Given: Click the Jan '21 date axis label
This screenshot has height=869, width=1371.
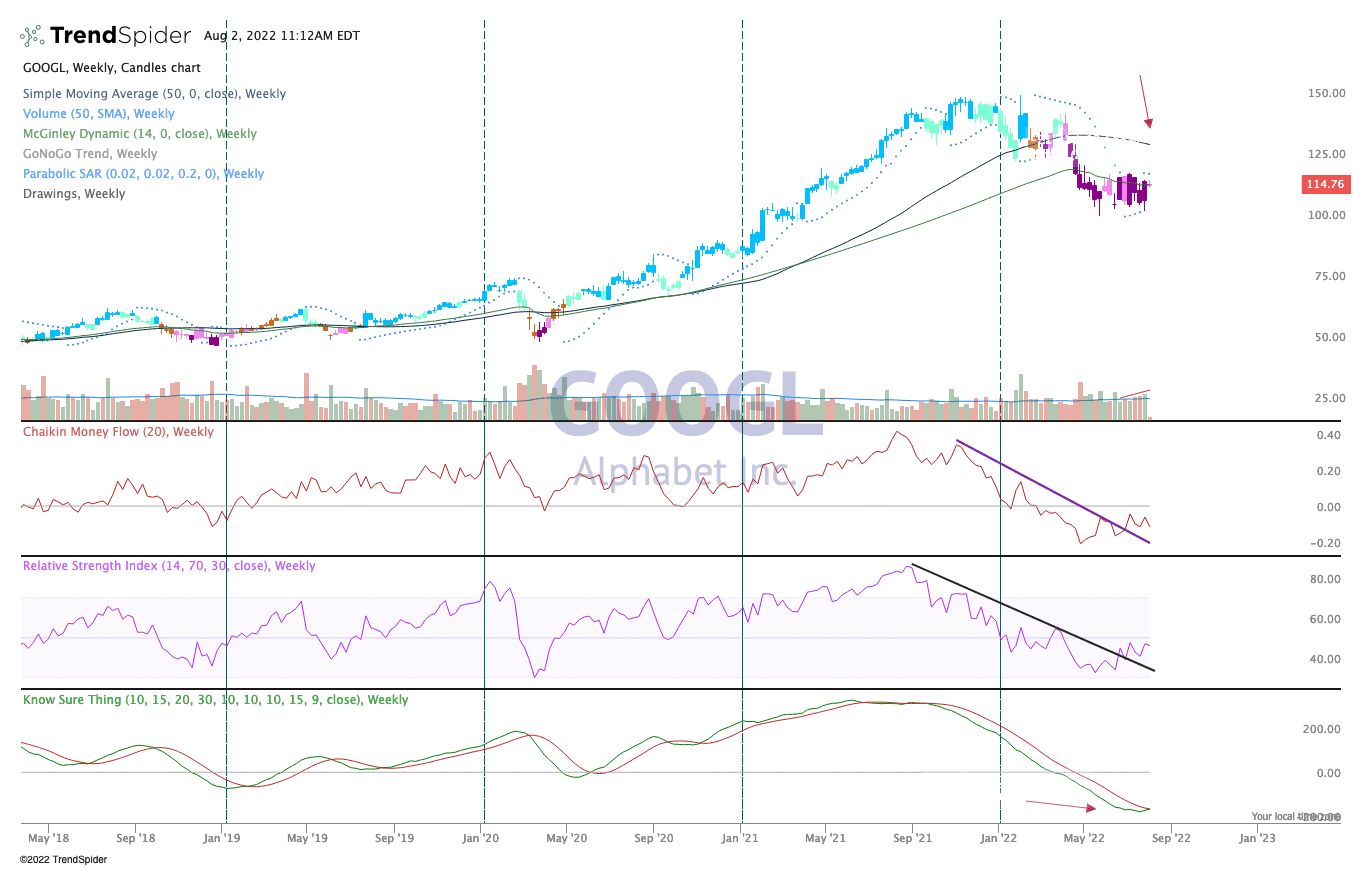Looking at the screenshot, I should (740, 840).
